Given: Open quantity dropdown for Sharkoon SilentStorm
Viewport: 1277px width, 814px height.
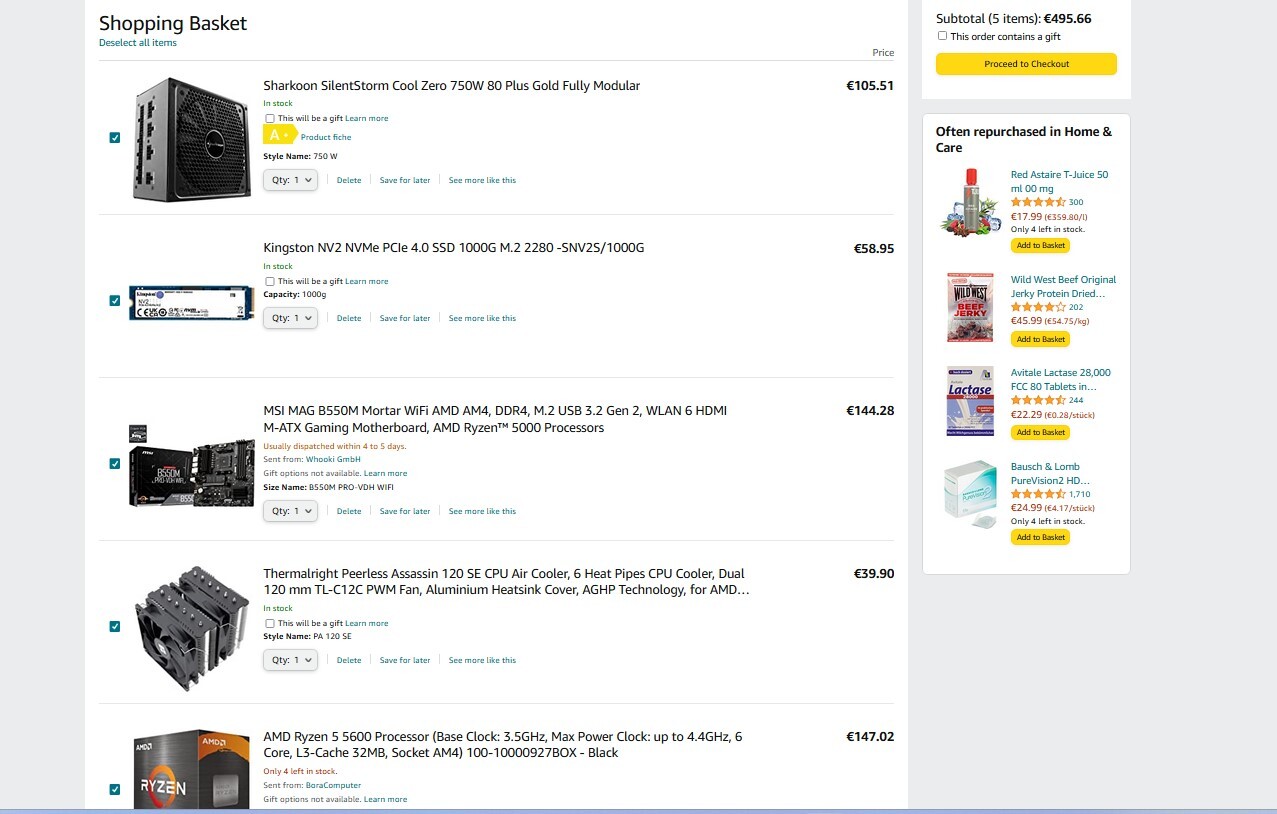Looking at the screenshot, I should [x=290, y=180].
